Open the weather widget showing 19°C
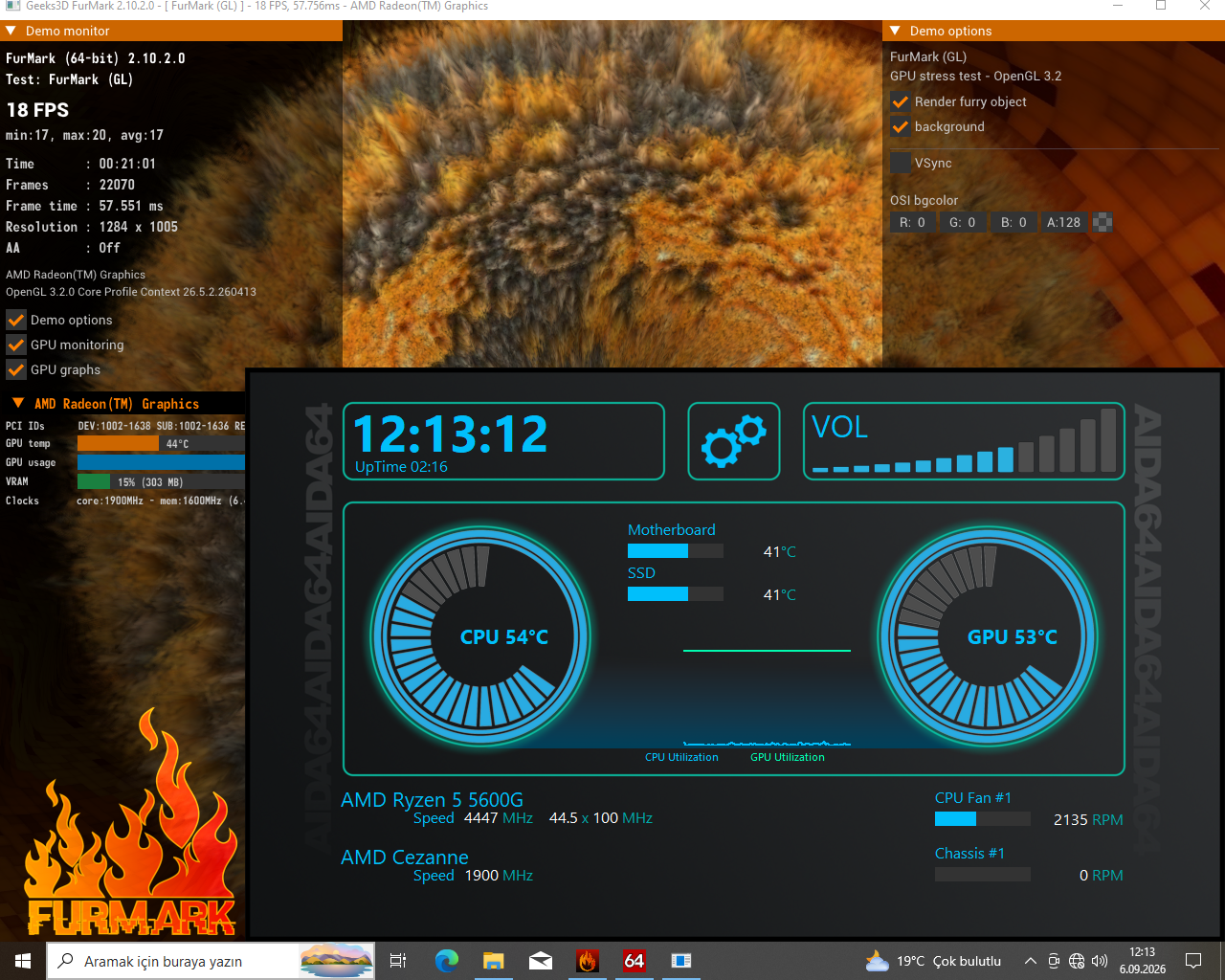This screenshot has height=980, width=1225. [x=933, y=961]
